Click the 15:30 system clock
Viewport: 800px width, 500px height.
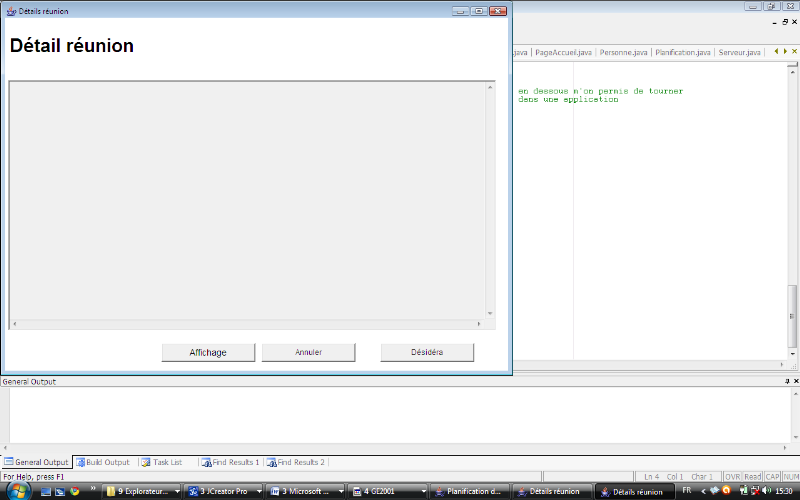[784, 491]
